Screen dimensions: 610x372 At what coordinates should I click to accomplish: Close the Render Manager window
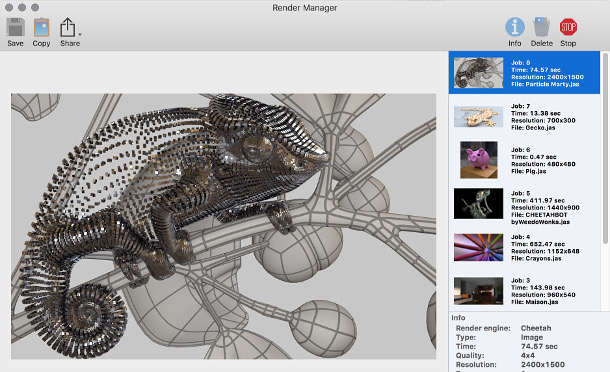point(9,7)
